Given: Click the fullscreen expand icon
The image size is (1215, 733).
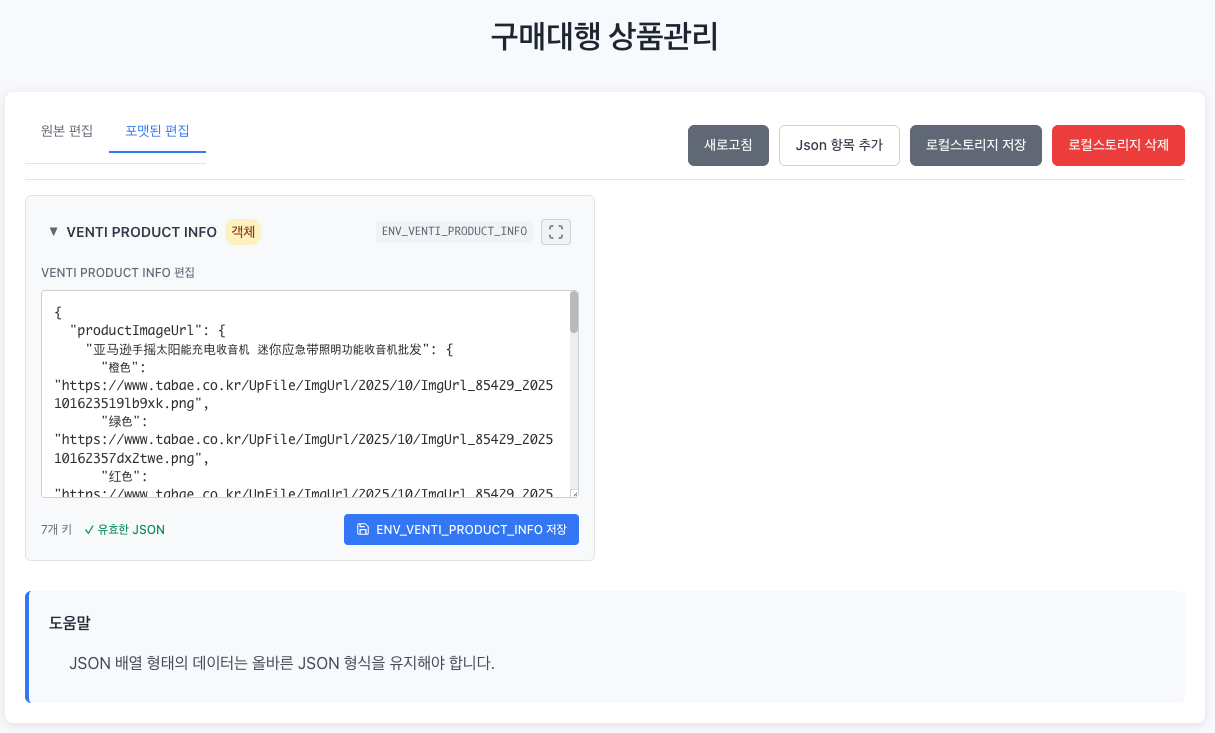Looking at the screenshot, I should pos(556,232).
